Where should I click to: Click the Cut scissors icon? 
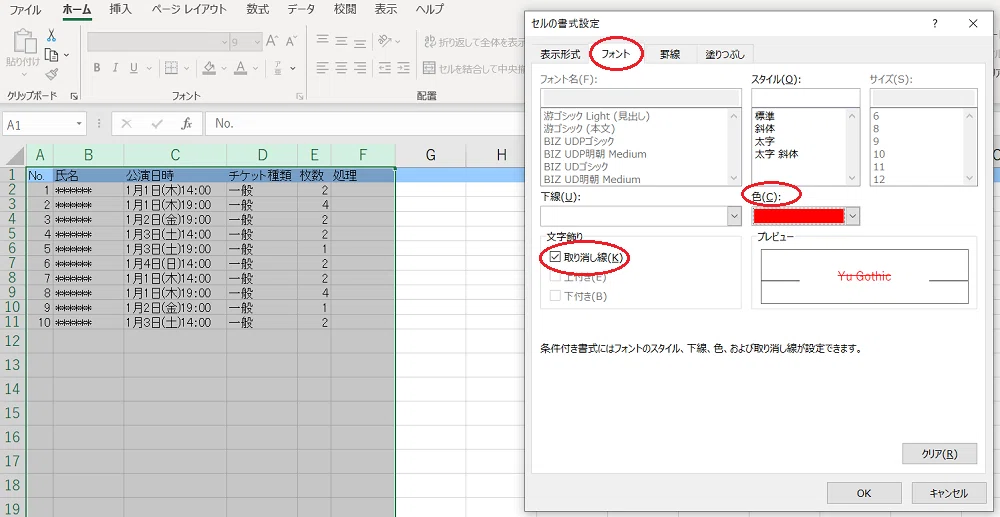pos(52,36)
